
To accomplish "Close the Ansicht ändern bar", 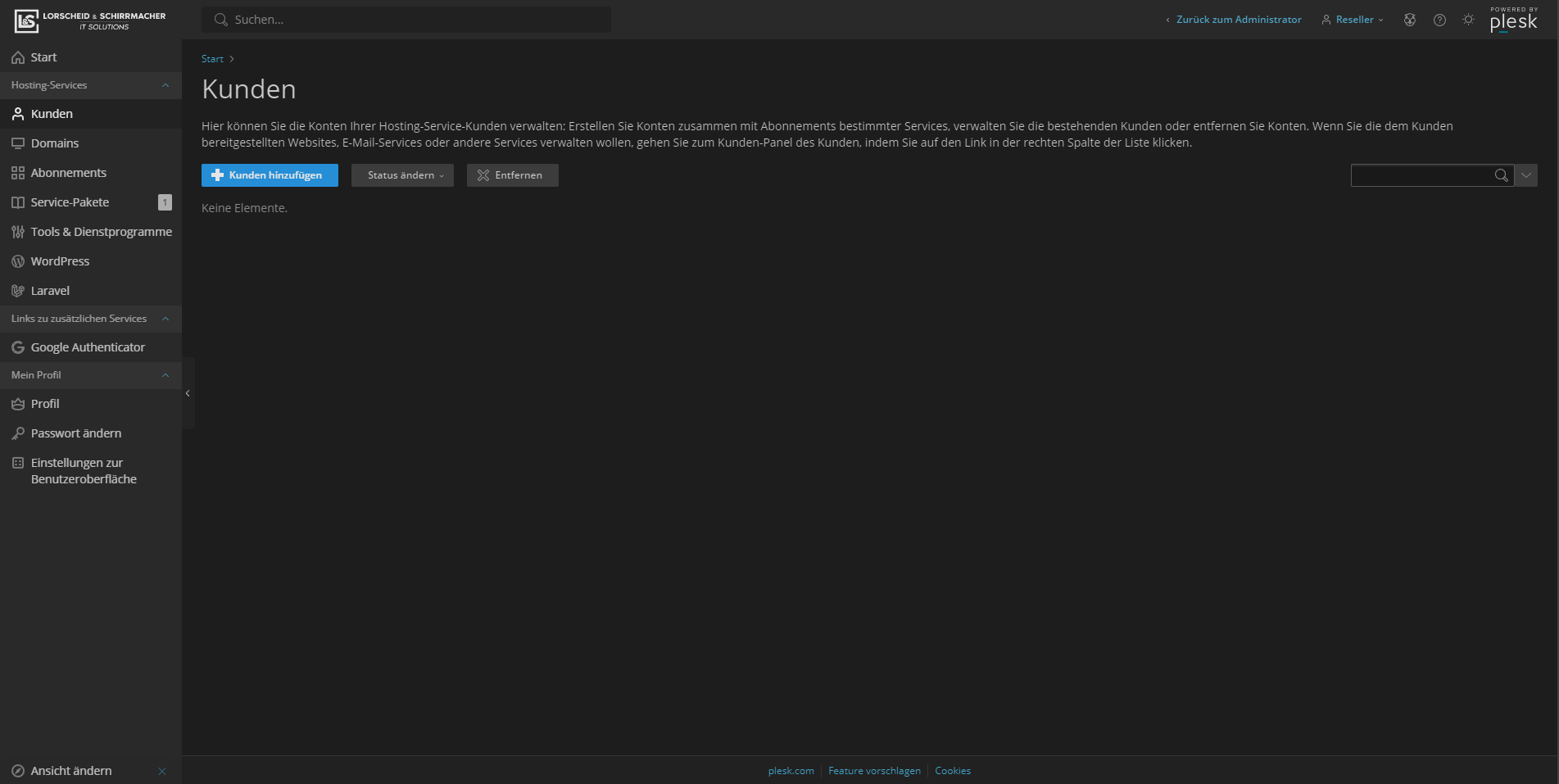I will (x=162, y=771).
